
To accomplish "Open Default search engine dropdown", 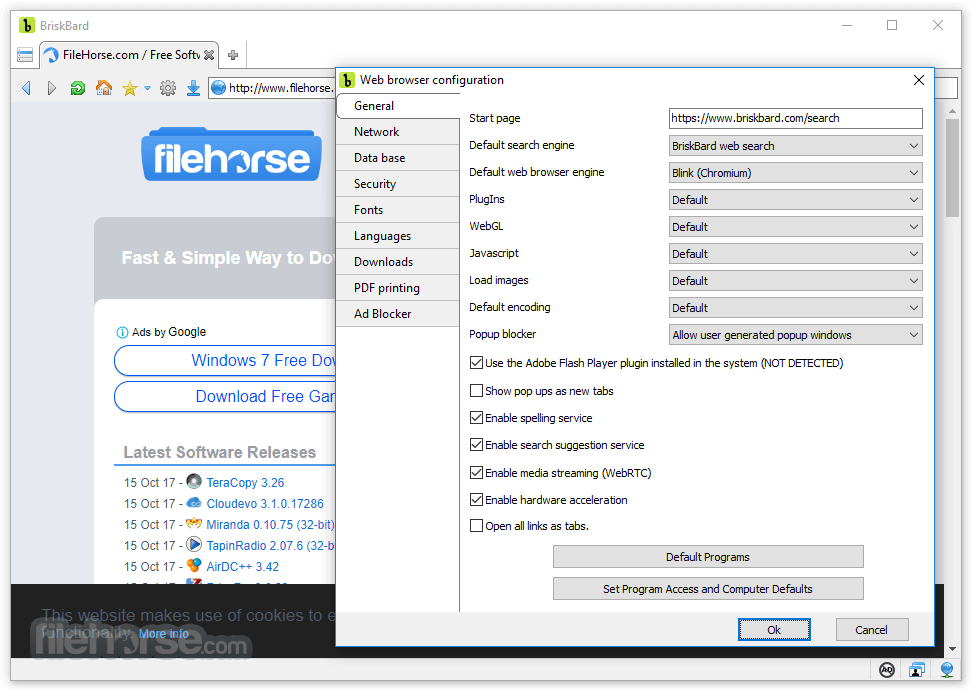I will click(795, 146).
